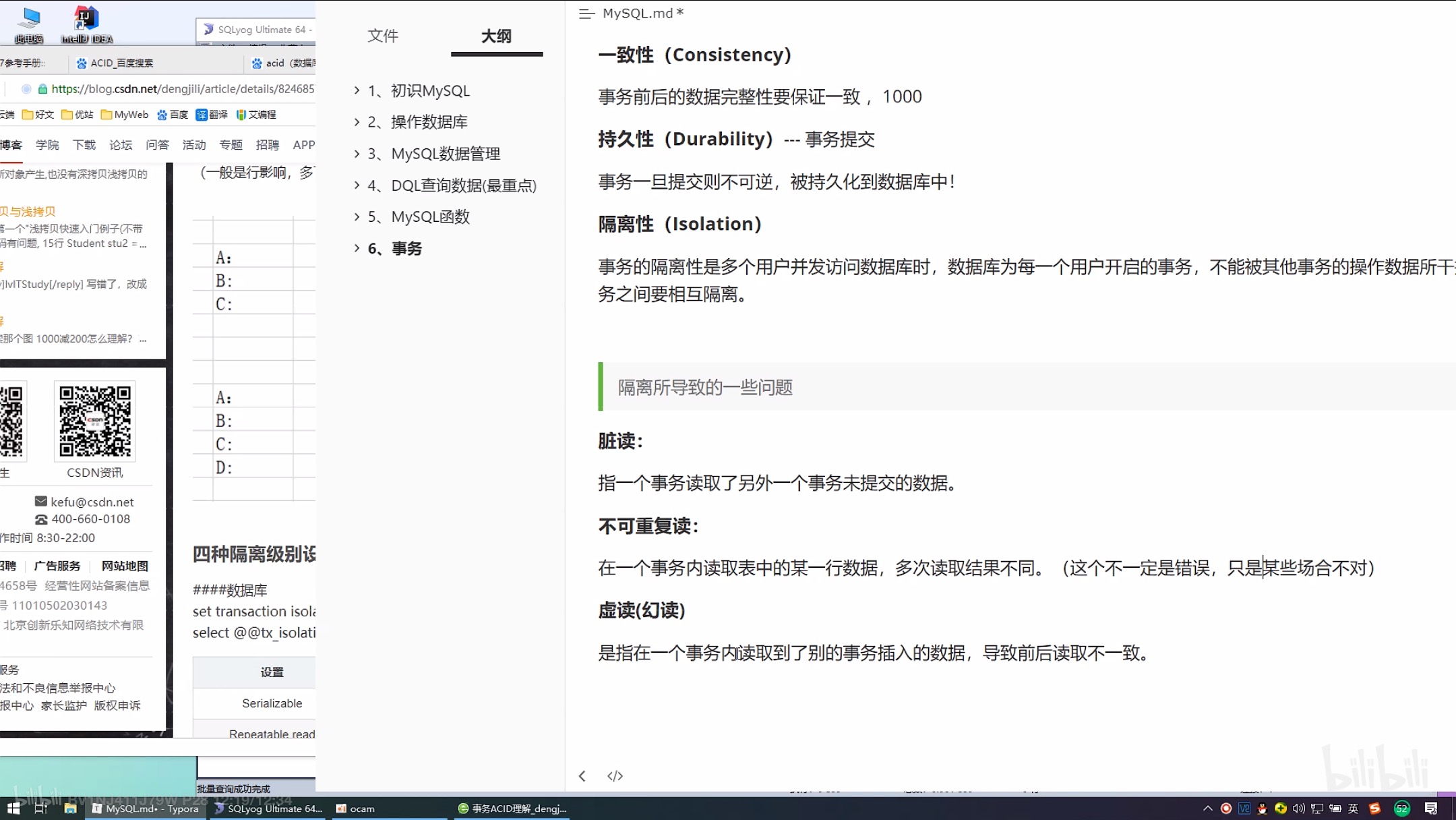Expand outline item 6、事务
1456x820 pixels.
click(x=357, y=248)
